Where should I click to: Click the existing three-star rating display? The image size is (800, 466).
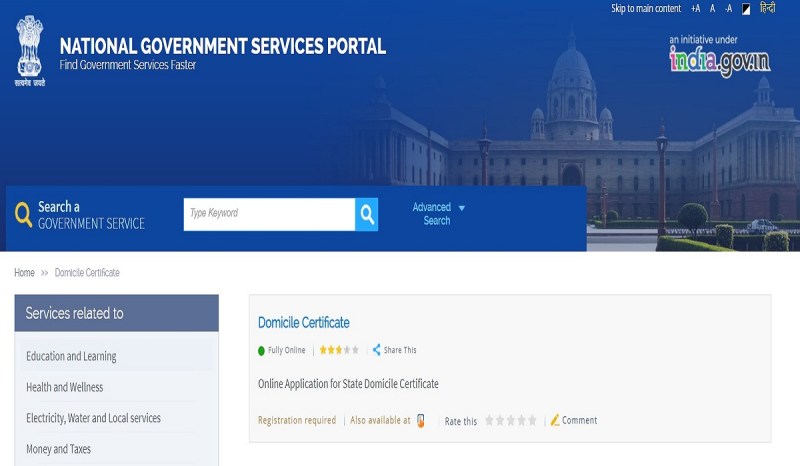(339, 350)
